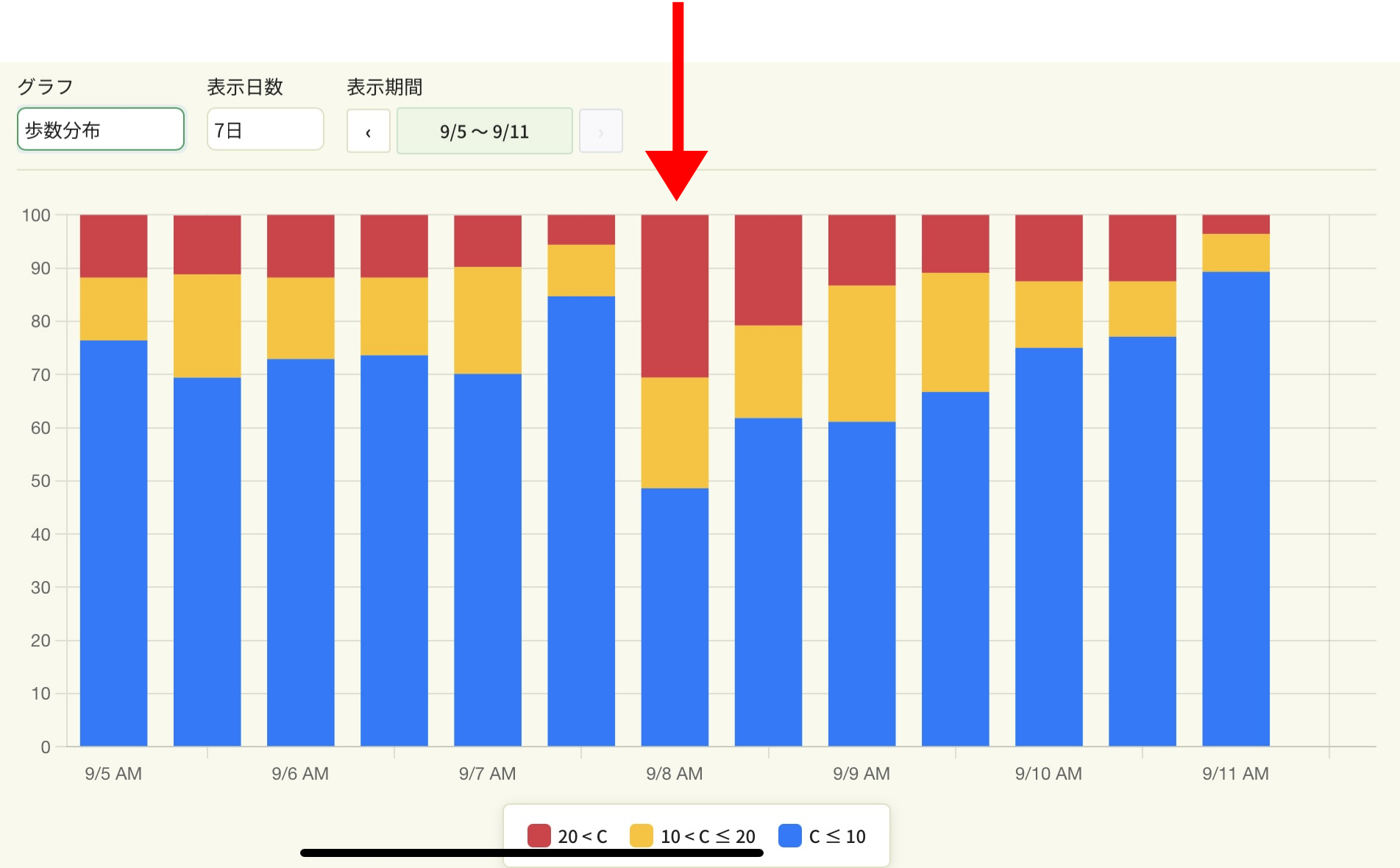Click the red legend color swatch

[539, 836]
